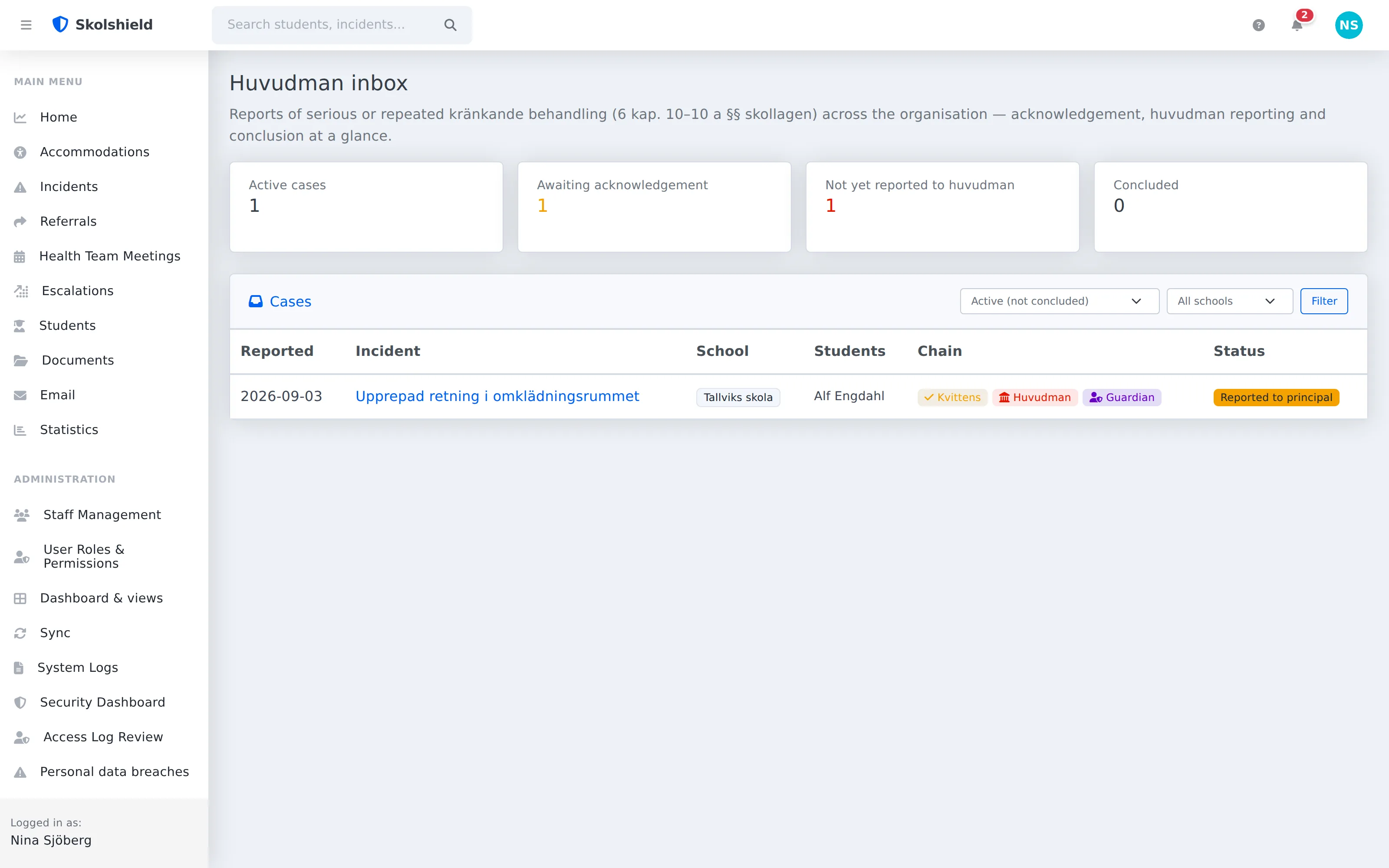Image resolution: width=1389 pixels, height=868 pixels.
Task: Click the Awaiting acknowledgement summary card
Action: (x=654, y=207)
